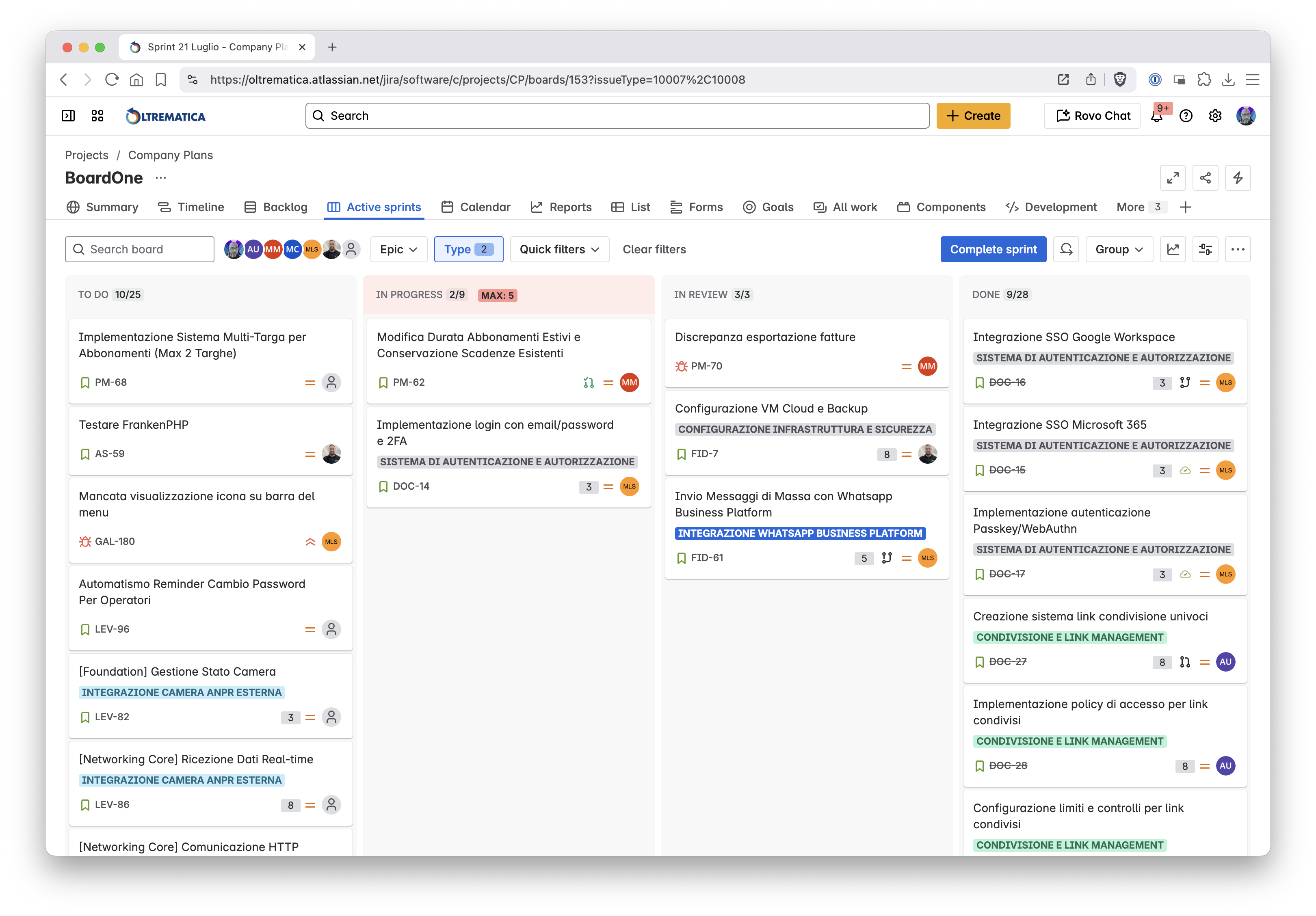Expand the Group dropdown
The height and width of the screenshot is (916, 1316).
coord(1118,249)
